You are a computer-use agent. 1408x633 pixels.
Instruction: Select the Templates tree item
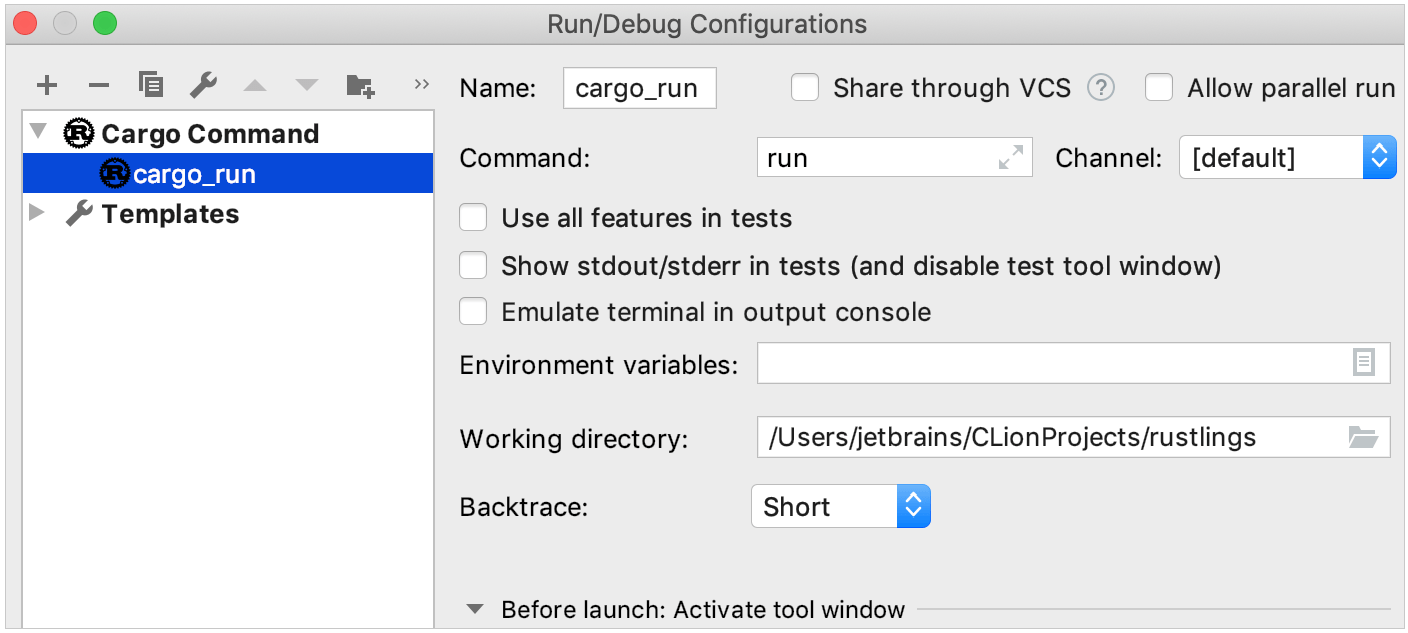[228, 213]
